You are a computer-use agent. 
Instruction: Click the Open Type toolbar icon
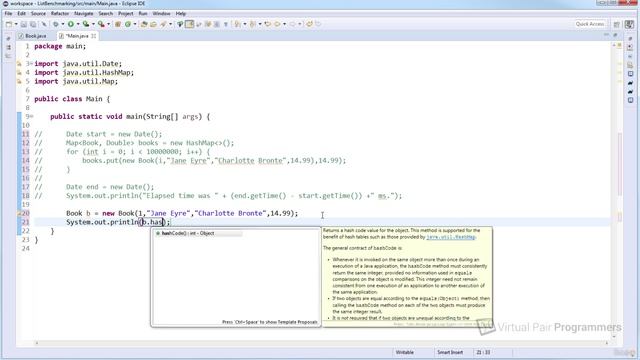(144, 24)
